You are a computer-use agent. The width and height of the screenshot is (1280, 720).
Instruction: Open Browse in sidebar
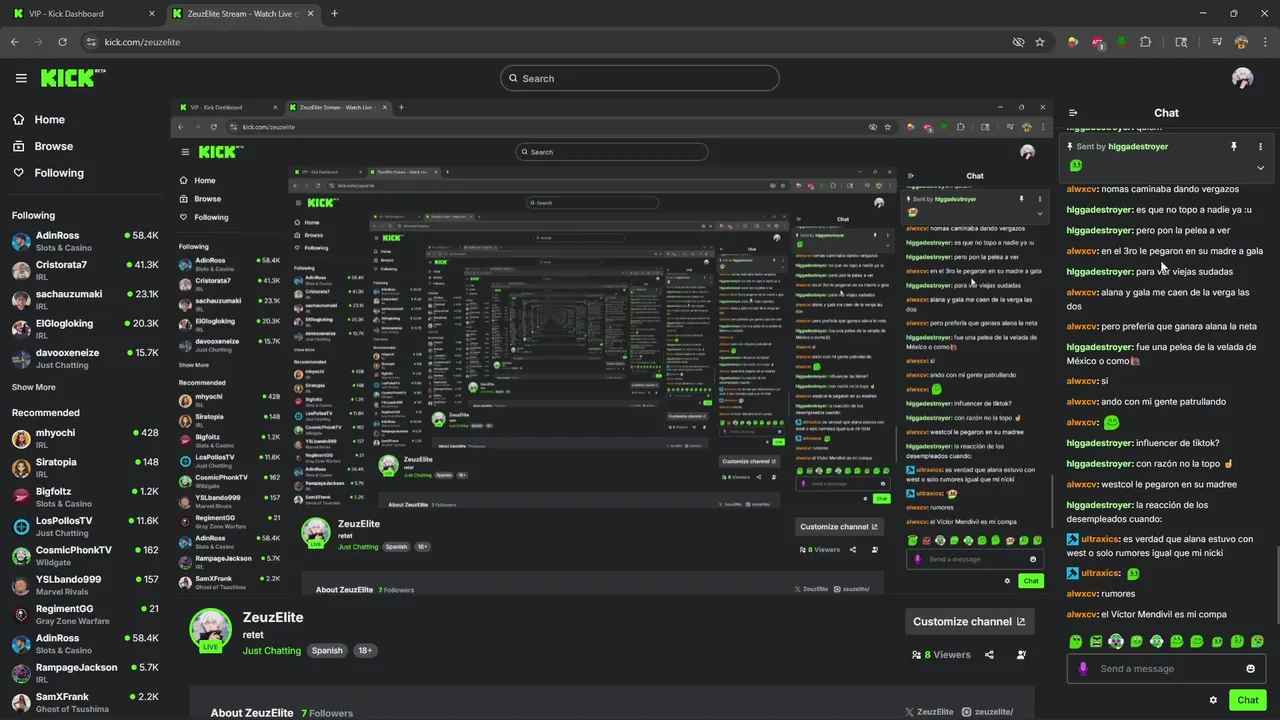(x=43, y=146)
